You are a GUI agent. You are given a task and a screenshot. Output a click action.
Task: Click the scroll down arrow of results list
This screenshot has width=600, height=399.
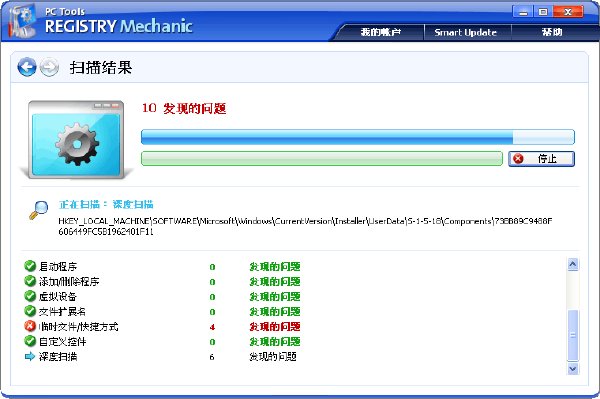573,369
